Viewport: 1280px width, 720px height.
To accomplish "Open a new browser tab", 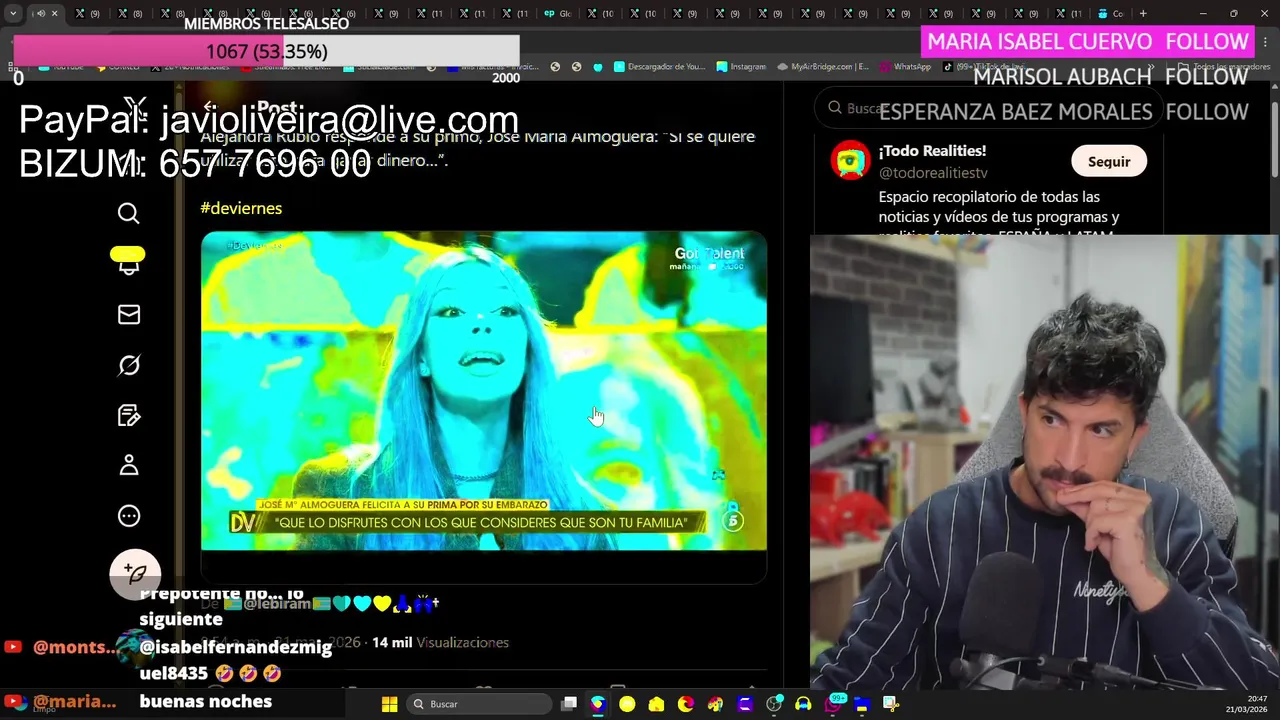I will pyautogui.click(x=1143, y=13).
